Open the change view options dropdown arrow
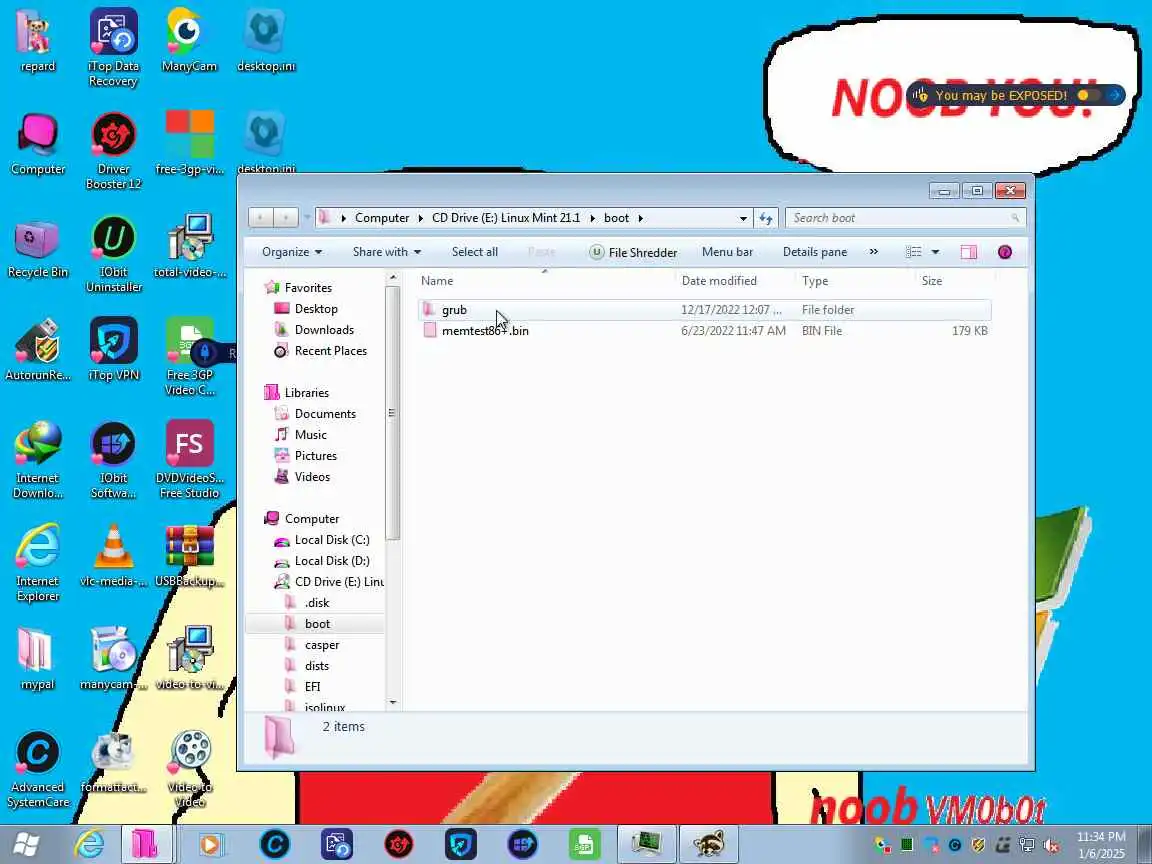1152x864 pixels. [935, 252]
